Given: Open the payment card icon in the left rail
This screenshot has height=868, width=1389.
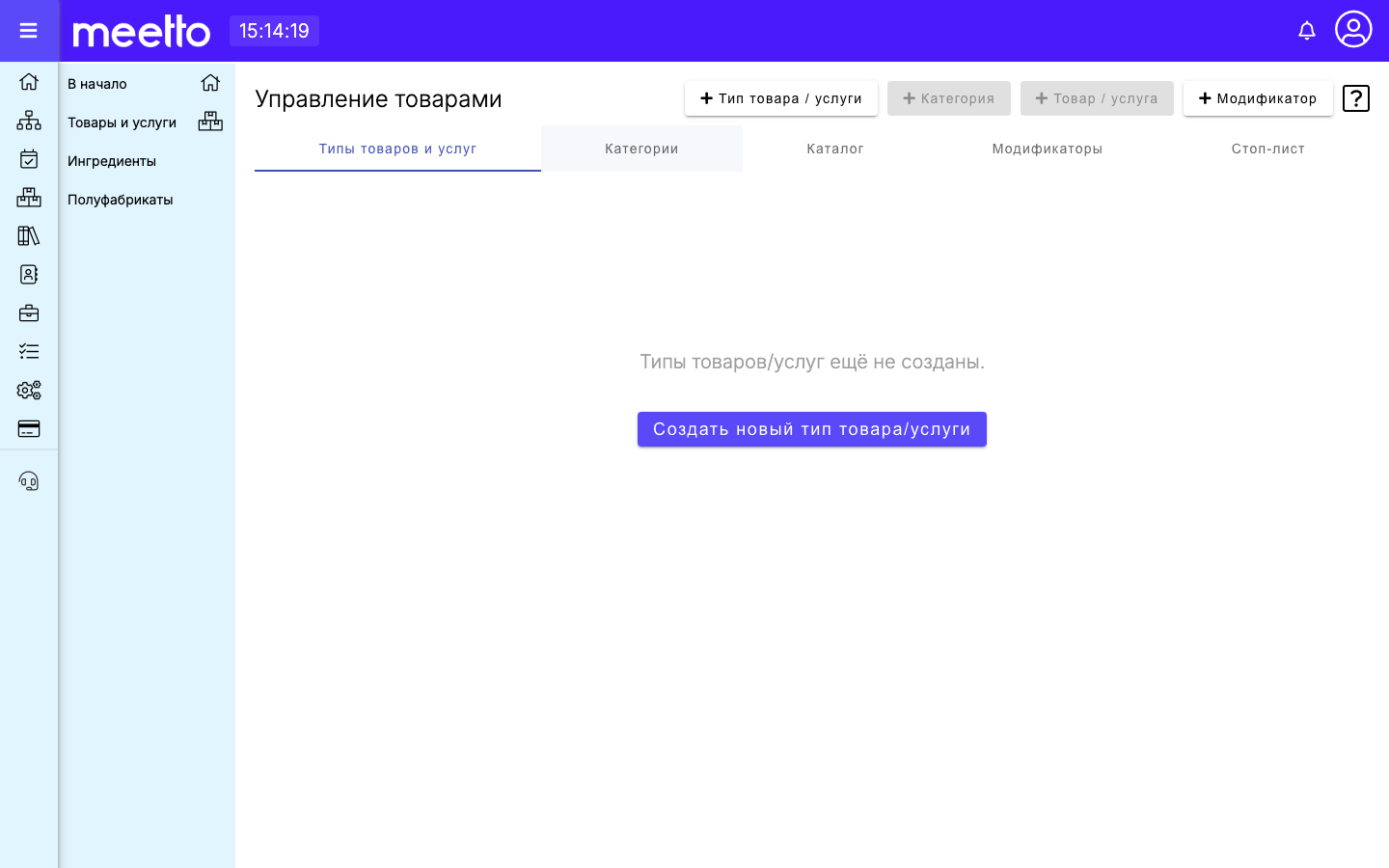Looking at the screenshot, I should (29, 429).
